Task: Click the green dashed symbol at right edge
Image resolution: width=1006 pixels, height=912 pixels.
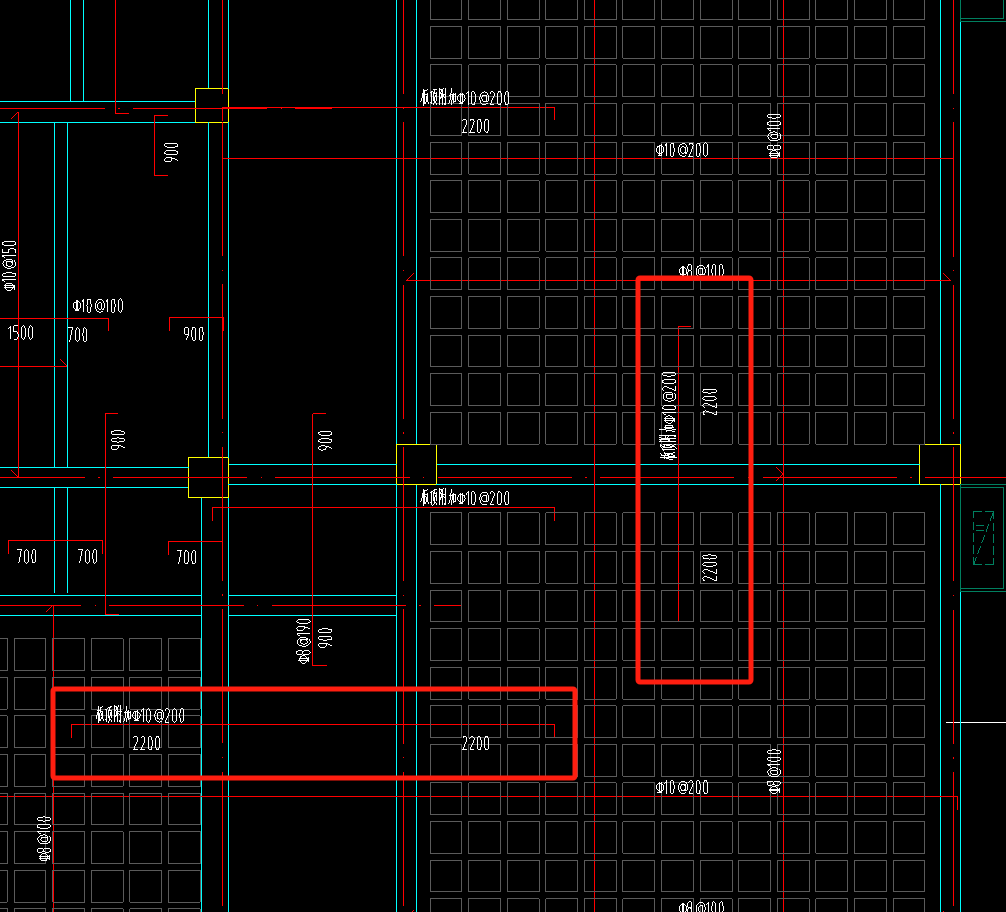Action: point(984,538)
